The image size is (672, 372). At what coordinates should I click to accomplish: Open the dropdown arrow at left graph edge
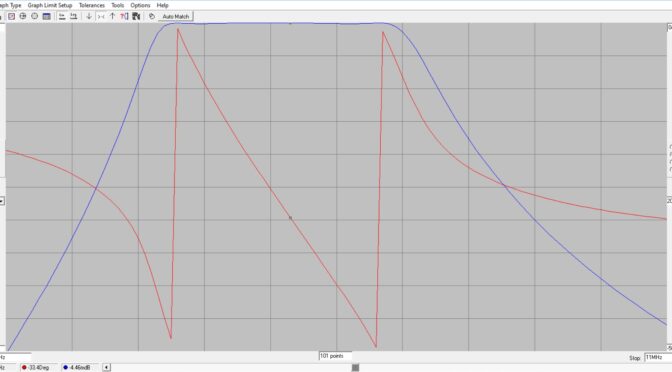click(2, 201)
